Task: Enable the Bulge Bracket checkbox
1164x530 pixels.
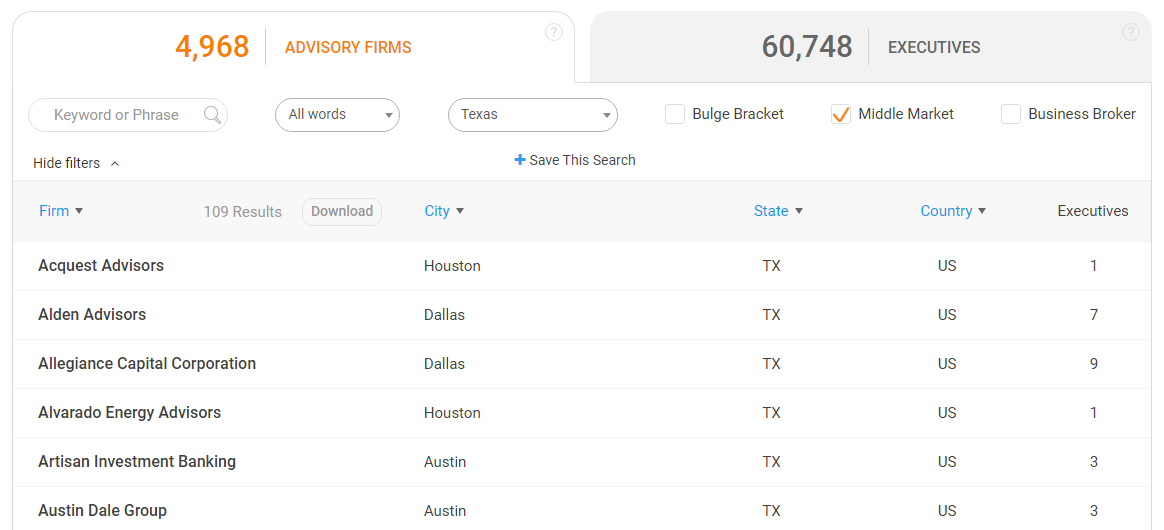Action: point(675,114)
